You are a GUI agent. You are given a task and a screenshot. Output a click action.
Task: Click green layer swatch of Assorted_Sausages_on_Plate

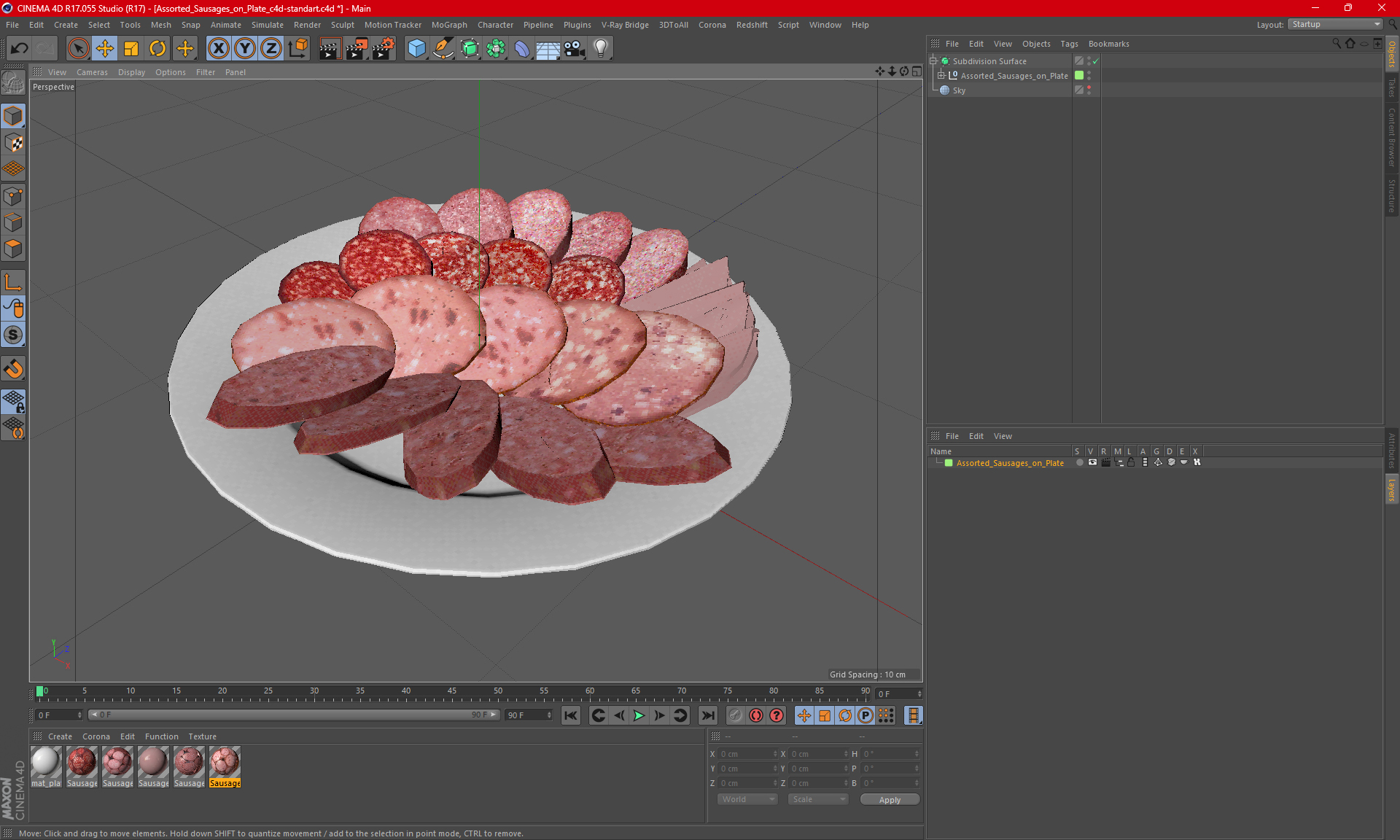(1079, 76)
